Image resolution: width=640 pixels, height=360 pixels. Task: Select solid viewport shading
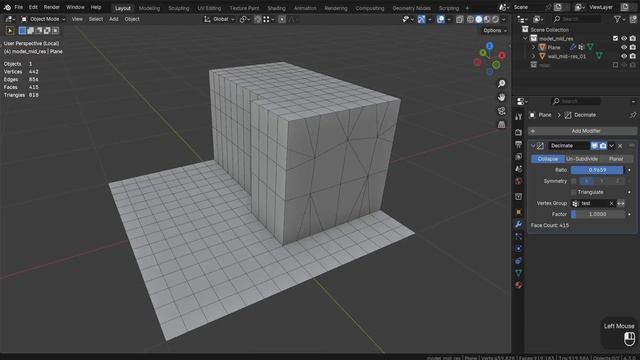tap(479, 19)
